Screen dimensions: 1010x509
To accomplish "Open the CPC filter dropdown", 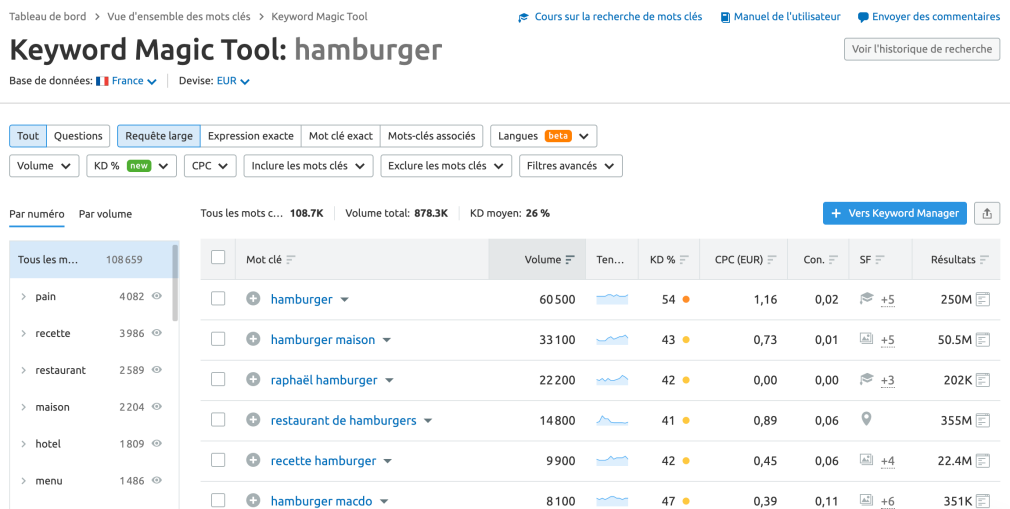I will (x=210, y=166).
